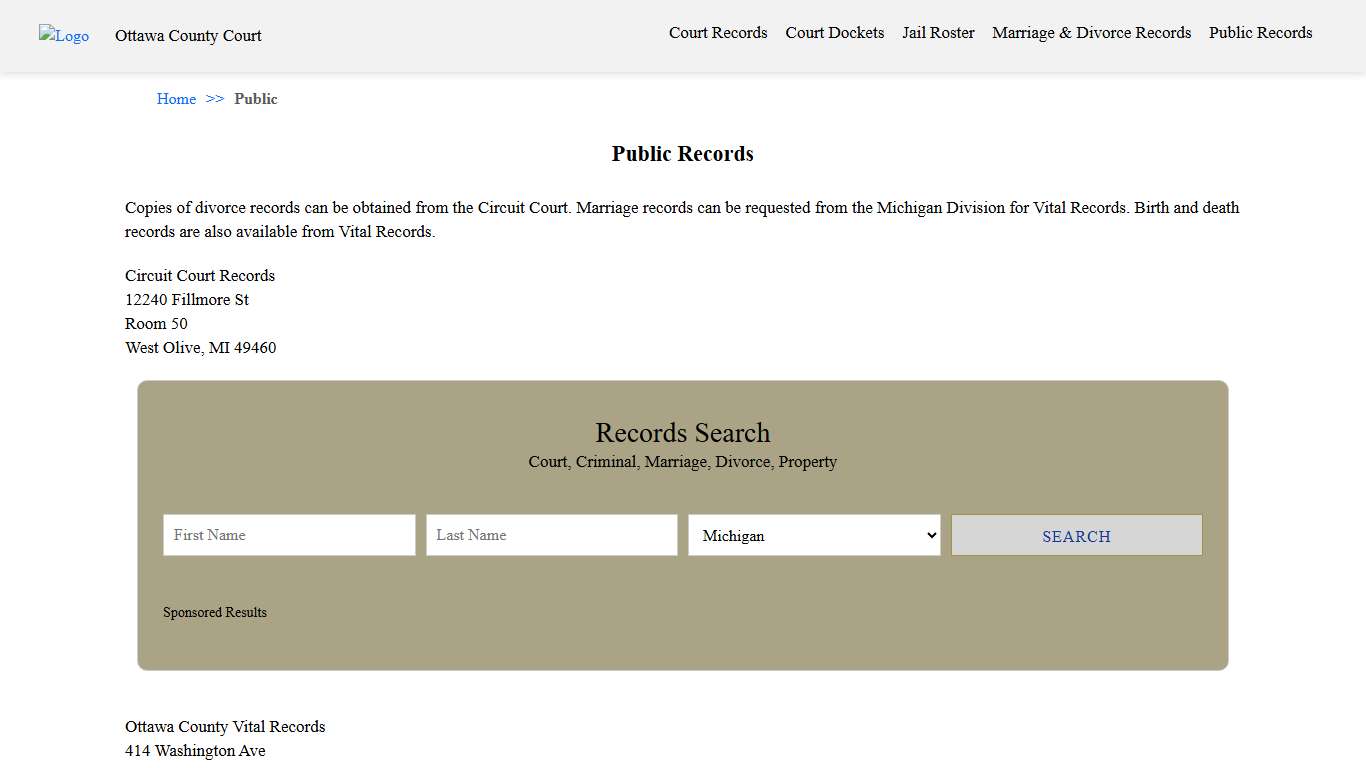1366x768 pixels.
Task: Click the Last Name input field
Action: click(x=551, y=535)
